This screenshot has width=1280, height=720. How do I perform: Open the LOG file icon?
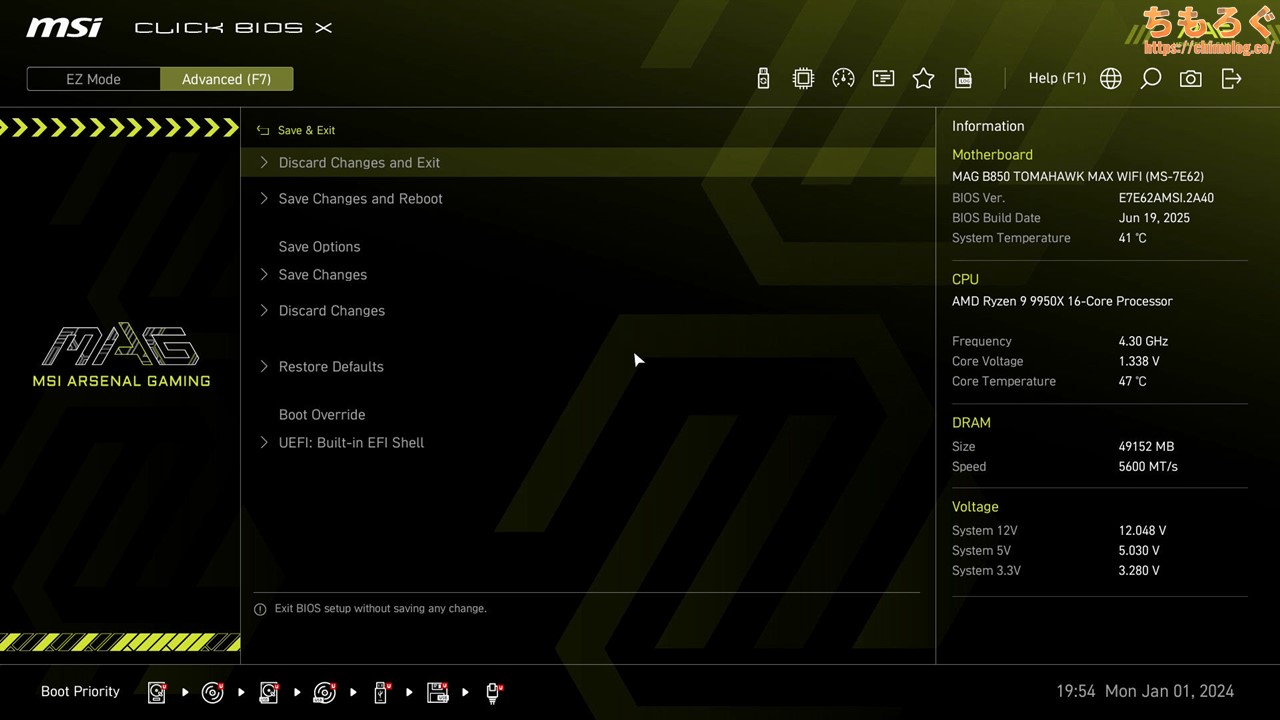pos(963,79)
